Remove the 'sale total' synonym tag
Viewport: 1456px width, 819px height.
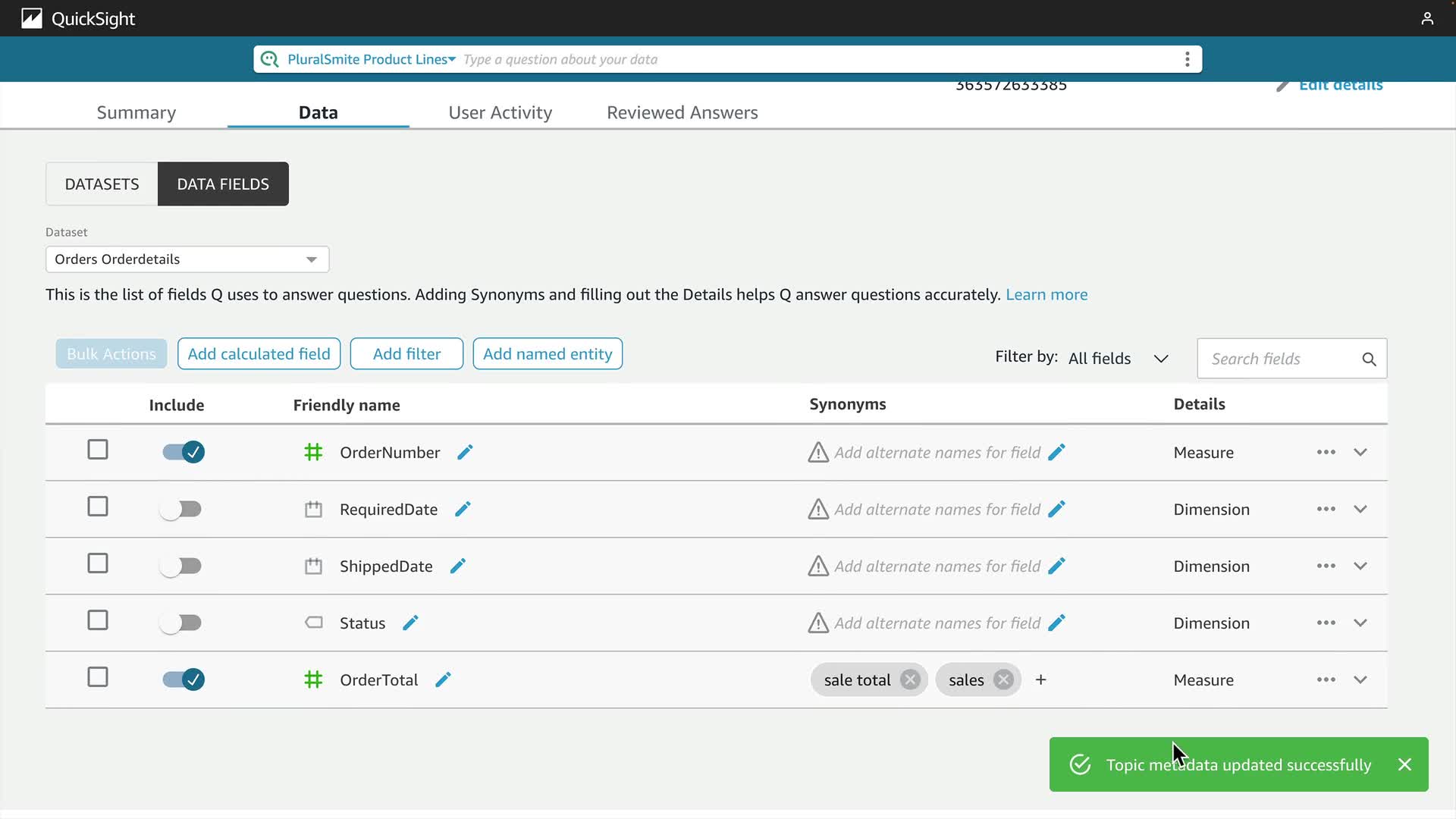click(x=910, y=679)
